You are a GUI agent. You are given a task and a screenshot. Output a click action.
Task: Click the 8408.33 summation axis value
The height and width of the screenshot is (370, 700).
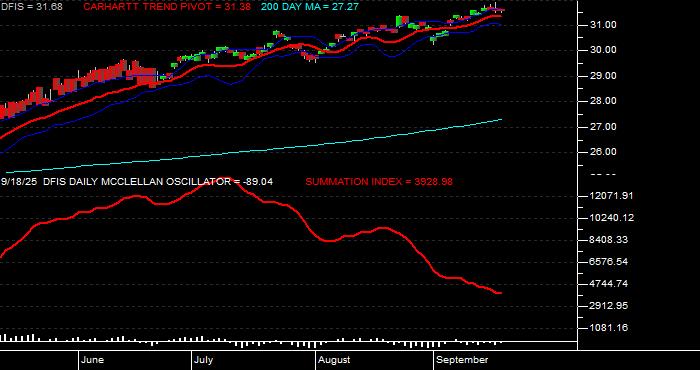[608, 240]
